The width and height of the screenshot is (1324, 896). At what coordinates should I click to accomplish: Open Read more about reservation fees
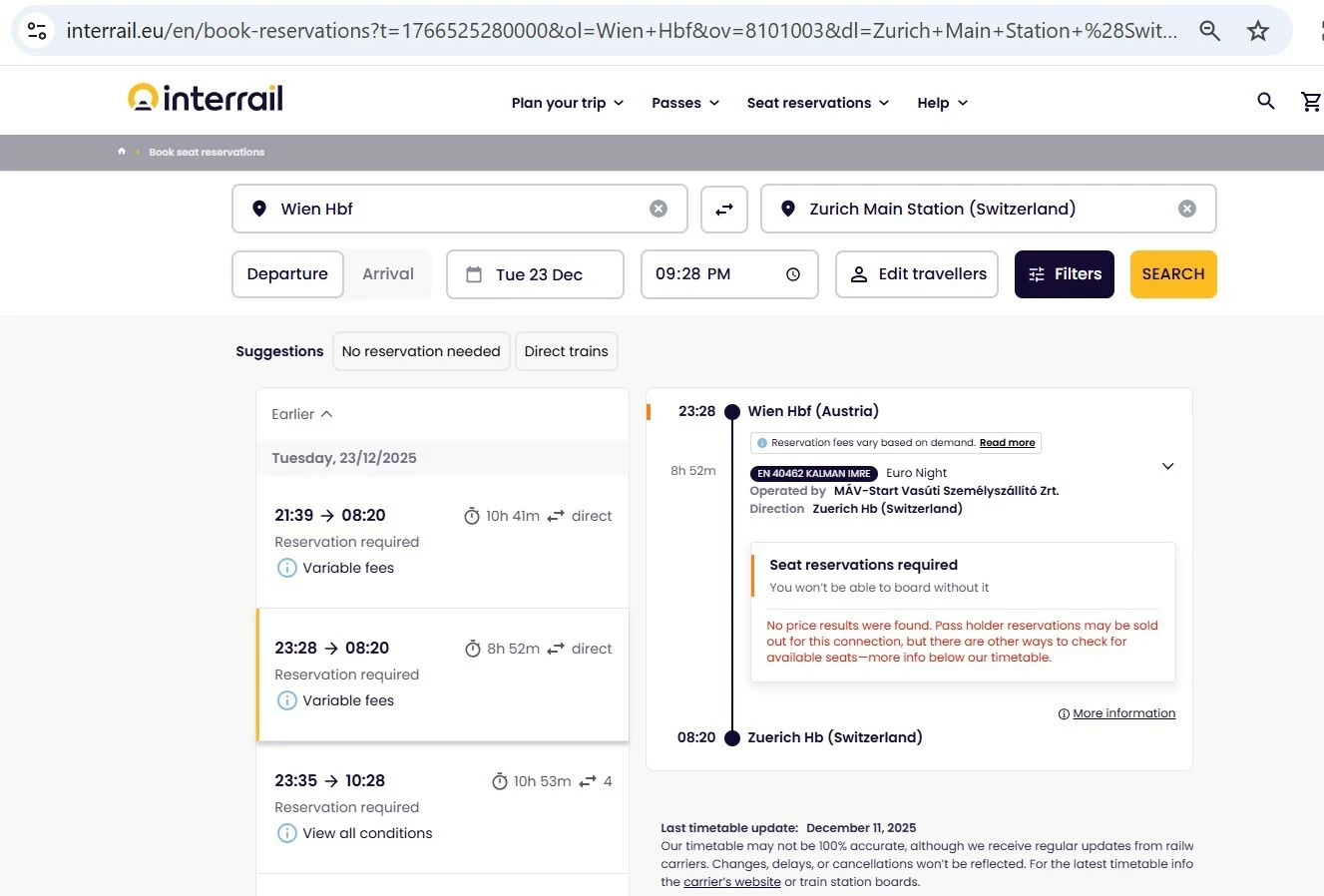pyautogui.click(x=1007, y=443)
